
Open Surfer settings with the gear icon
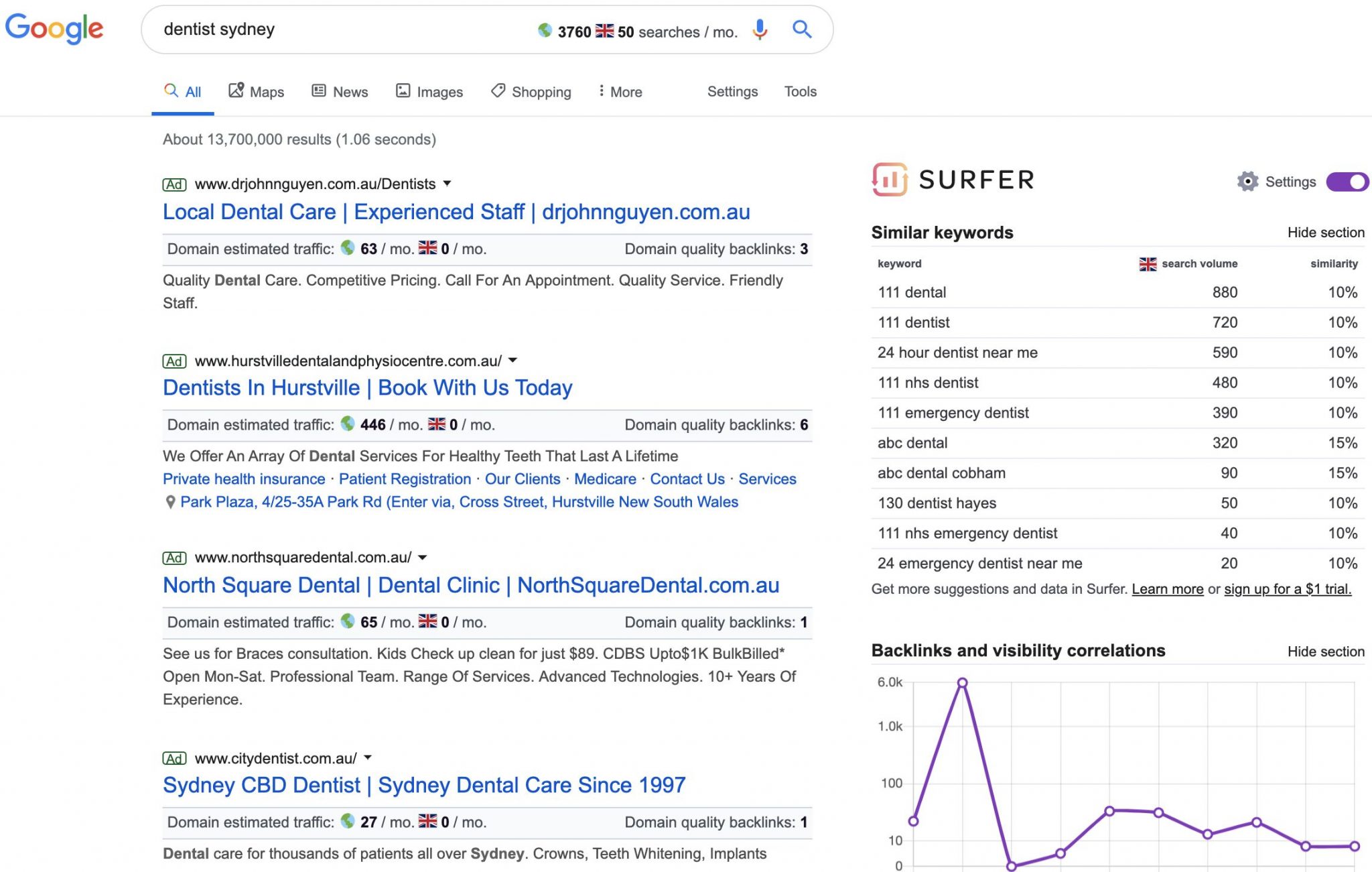coord(1247,182)
